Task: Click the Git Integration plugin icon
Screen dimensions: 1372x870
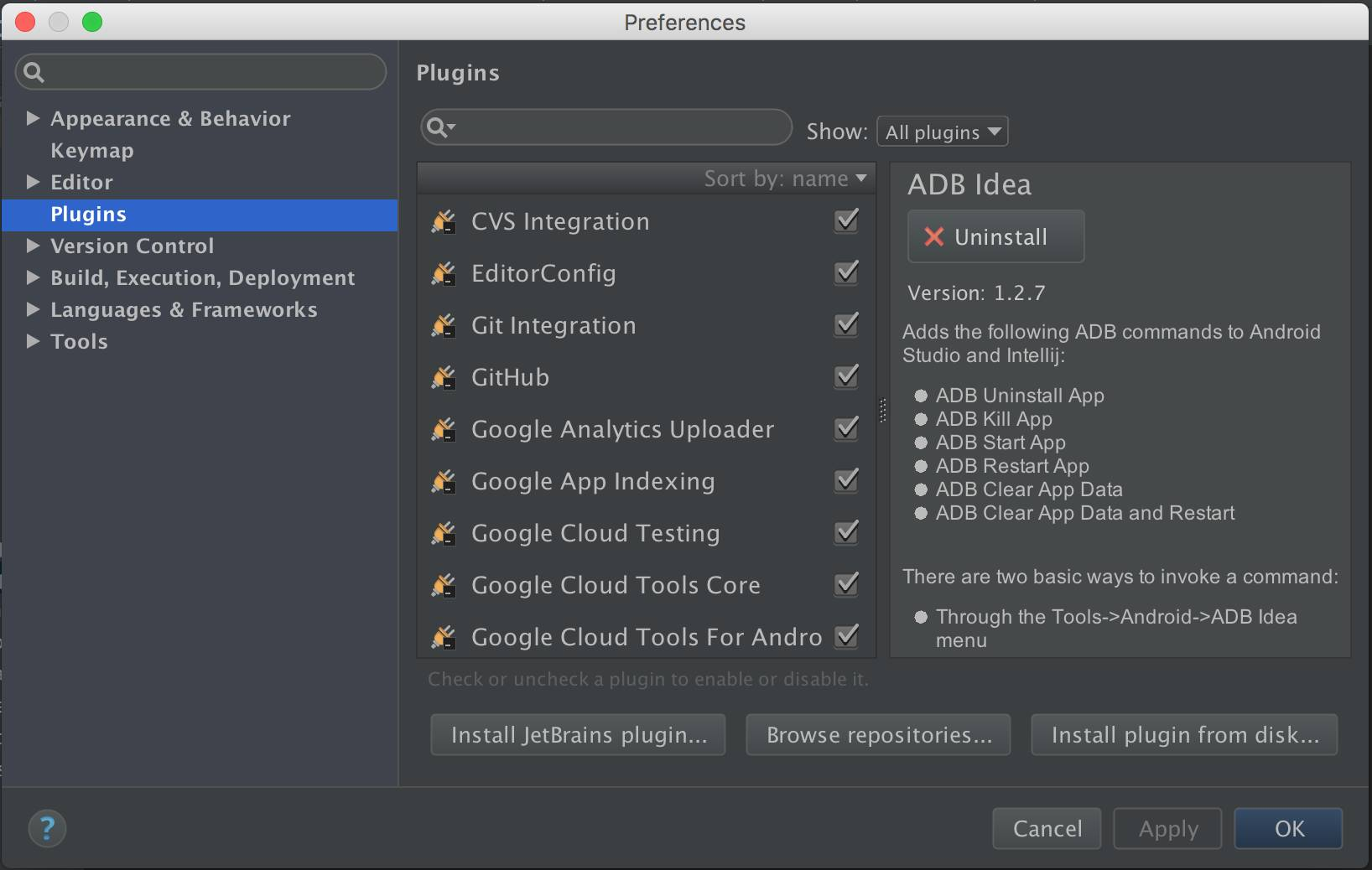Action: (443, 325)
